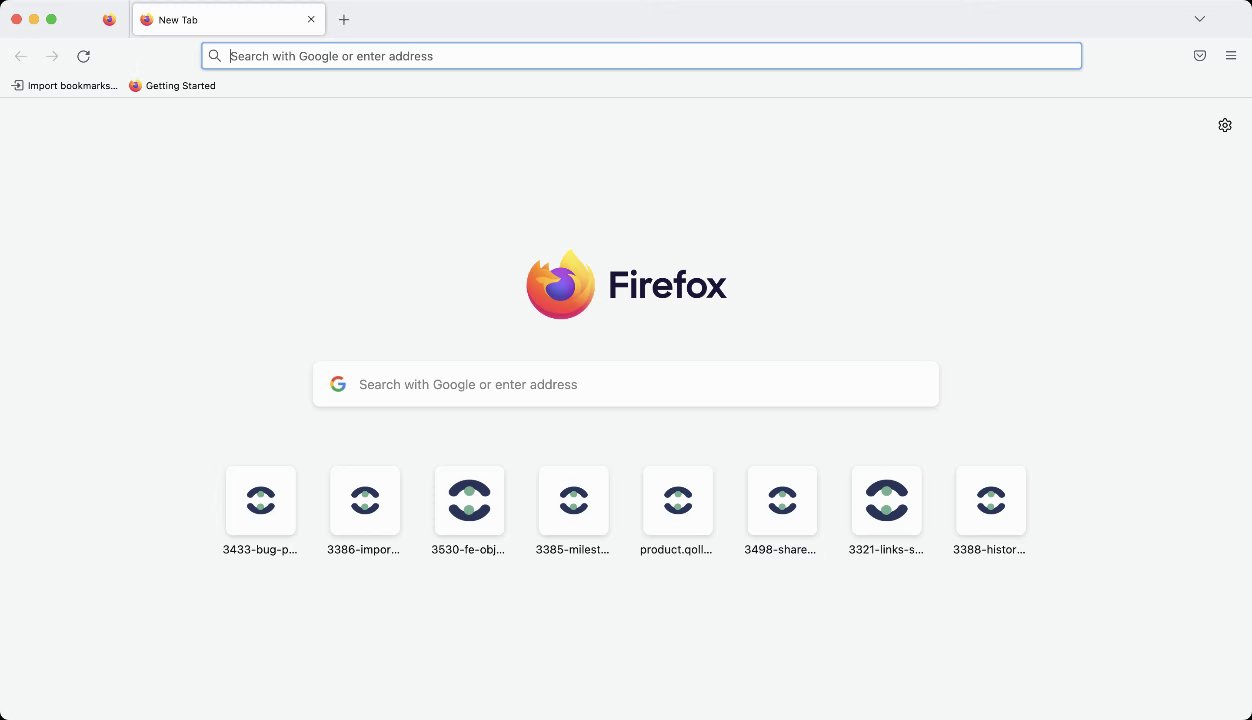Open the pinned Firefox tab
Image resolution: width=1252 pixels, height=720 pixels.
pyautogui.click(x=109, y=19)
